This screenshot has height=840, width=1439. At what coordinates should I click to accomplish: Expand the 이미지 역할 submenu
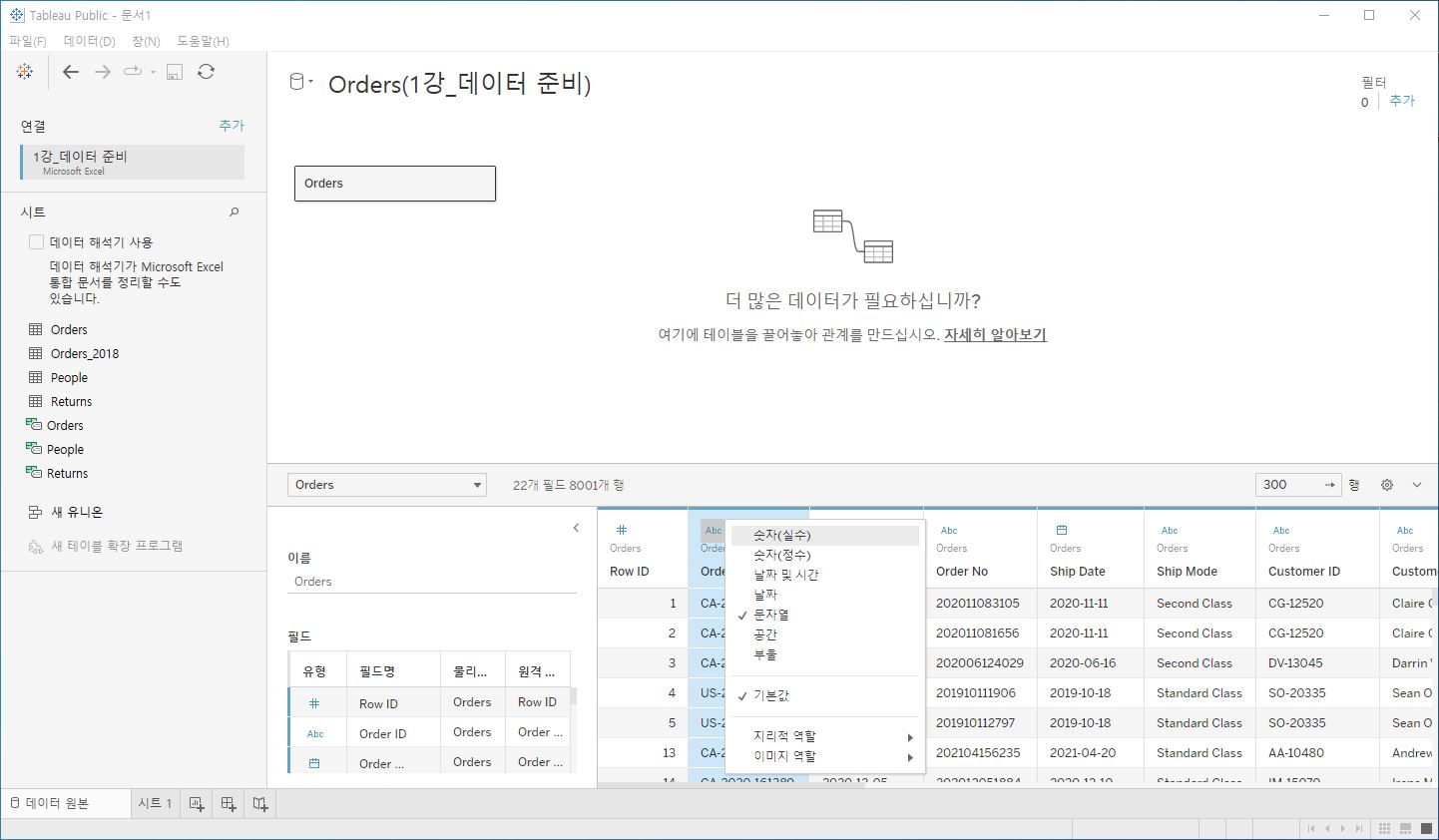click(824, 756)
